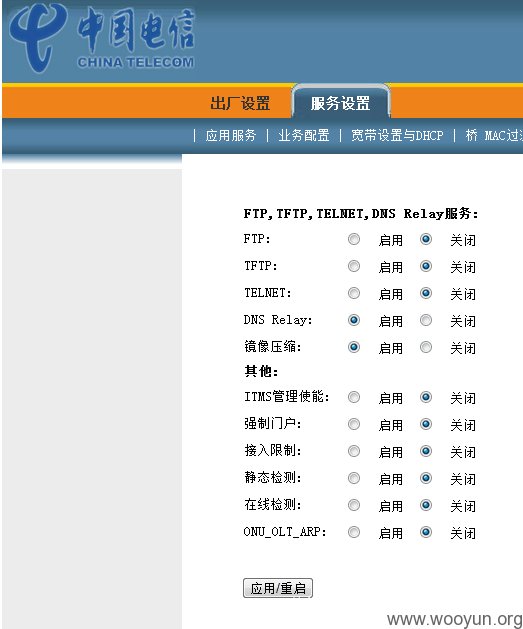Click the 应用/重启 button

tap(278, 588)
